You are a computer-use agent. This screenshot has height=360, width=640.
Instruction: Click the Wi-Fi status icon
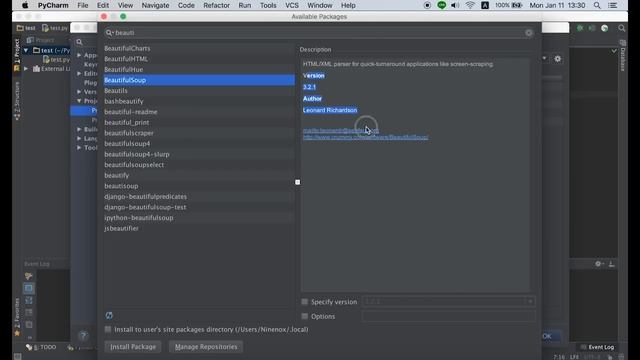pyautogui.click(x=470, y=5)
